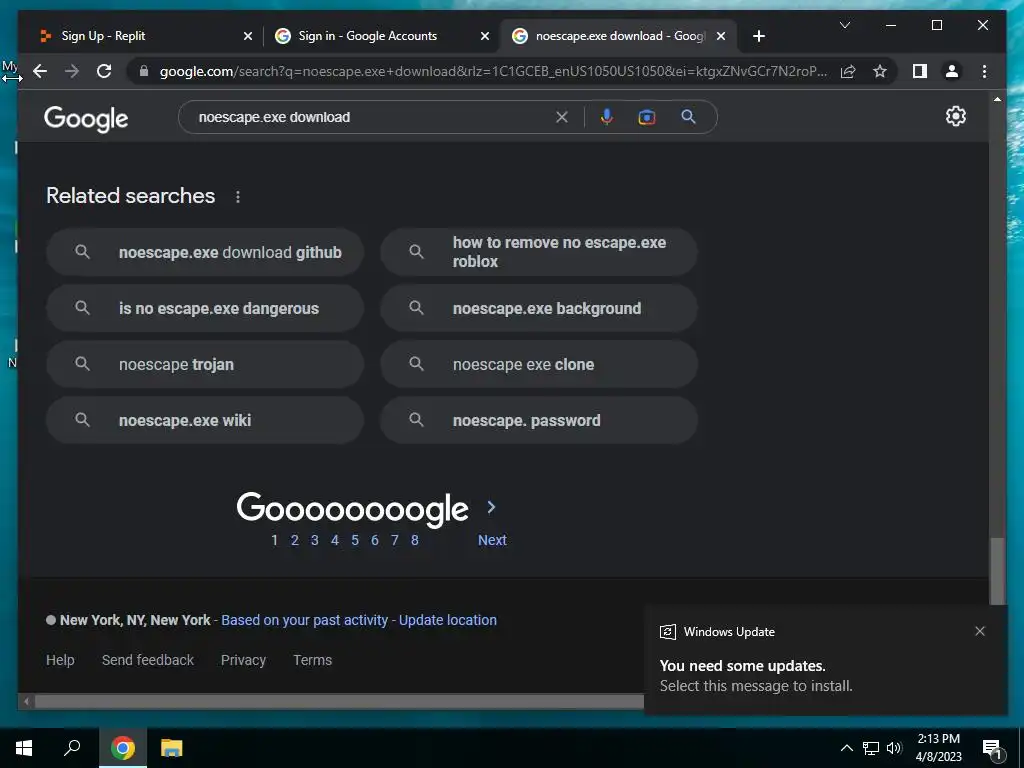Image resolution: width=1024 pixels, height=768 pixels.
Task: Close the Google Accounts tab
Action: (x=485, y=36)
